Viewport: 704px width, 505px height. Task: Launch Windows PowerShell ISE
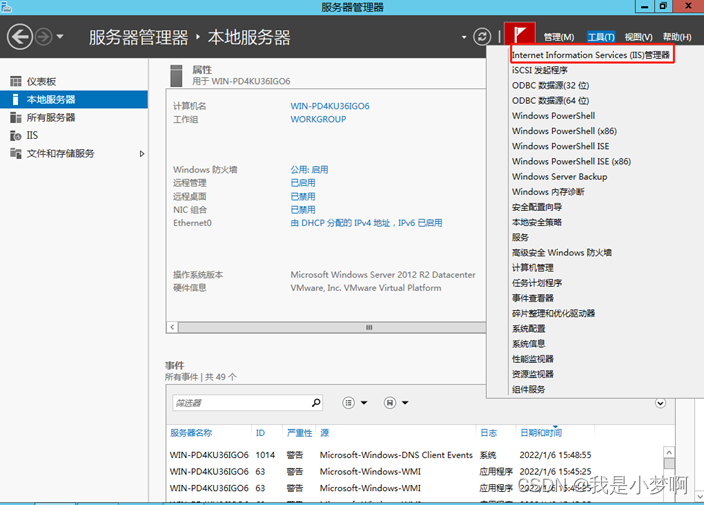point(560,146)
